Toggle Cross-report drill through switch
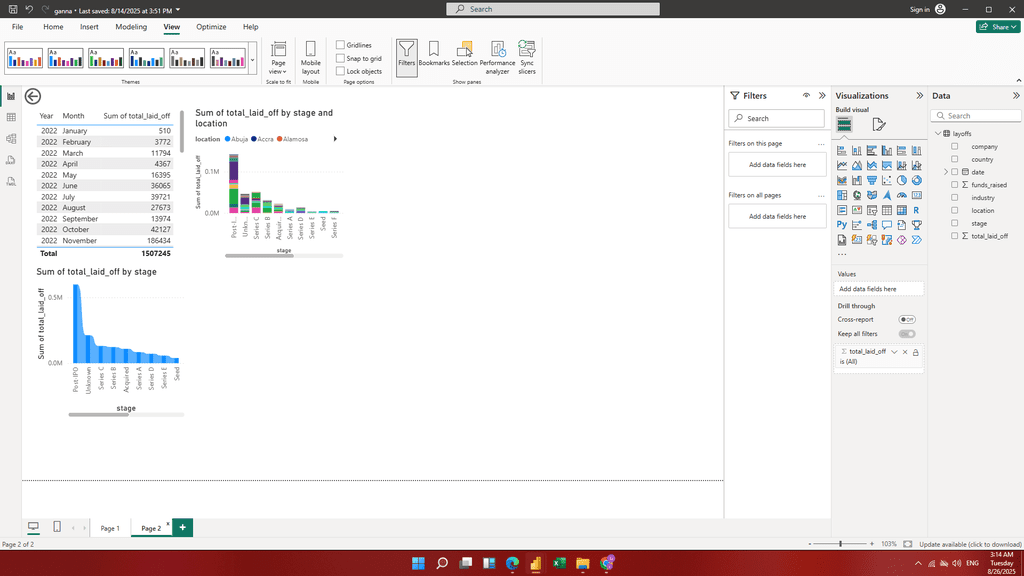 pyautogui.click(x=906, y=319)
